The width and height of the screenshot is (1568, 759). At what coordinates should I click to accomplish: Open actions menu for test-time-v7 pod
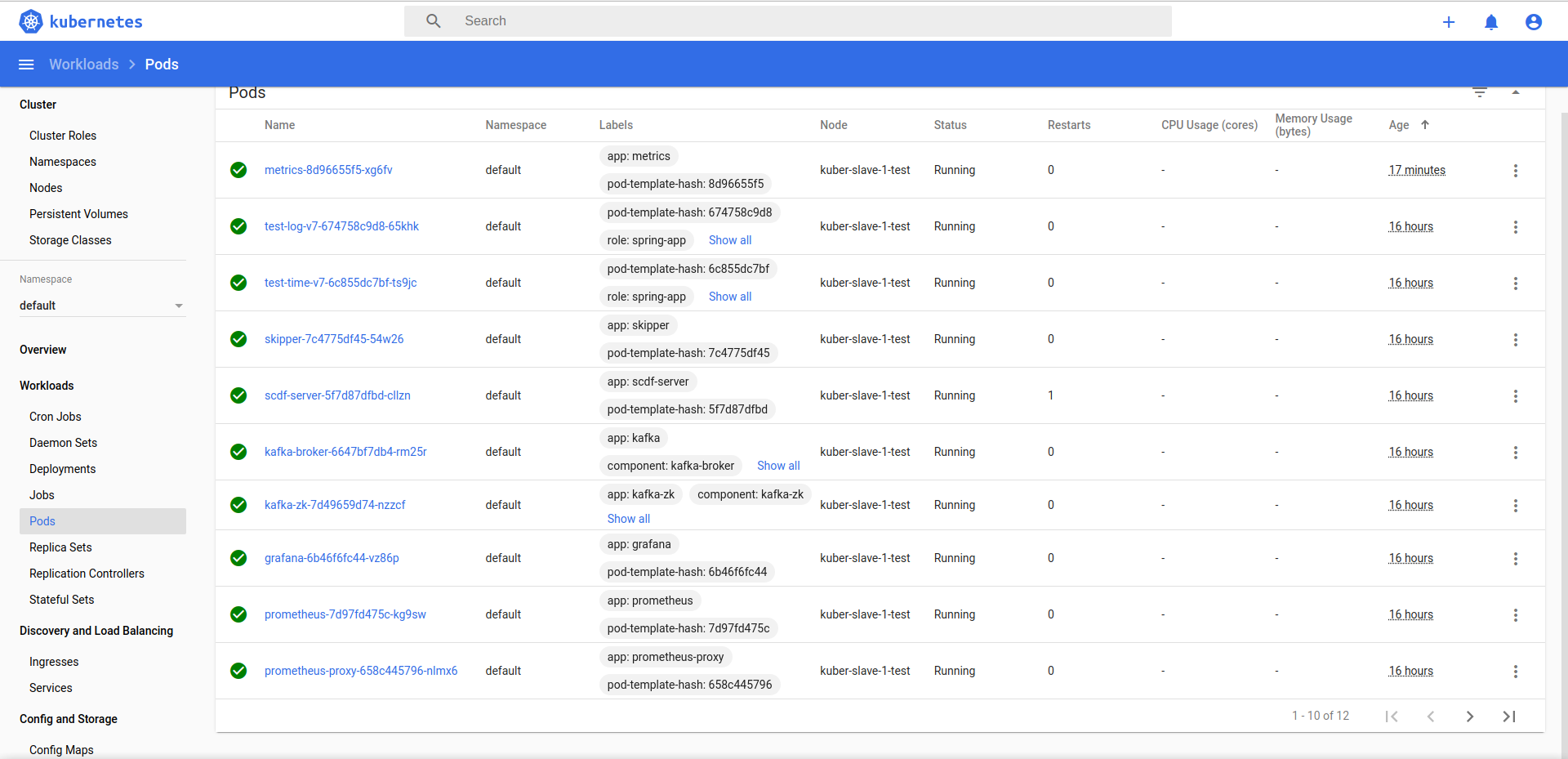[1516, 284]
